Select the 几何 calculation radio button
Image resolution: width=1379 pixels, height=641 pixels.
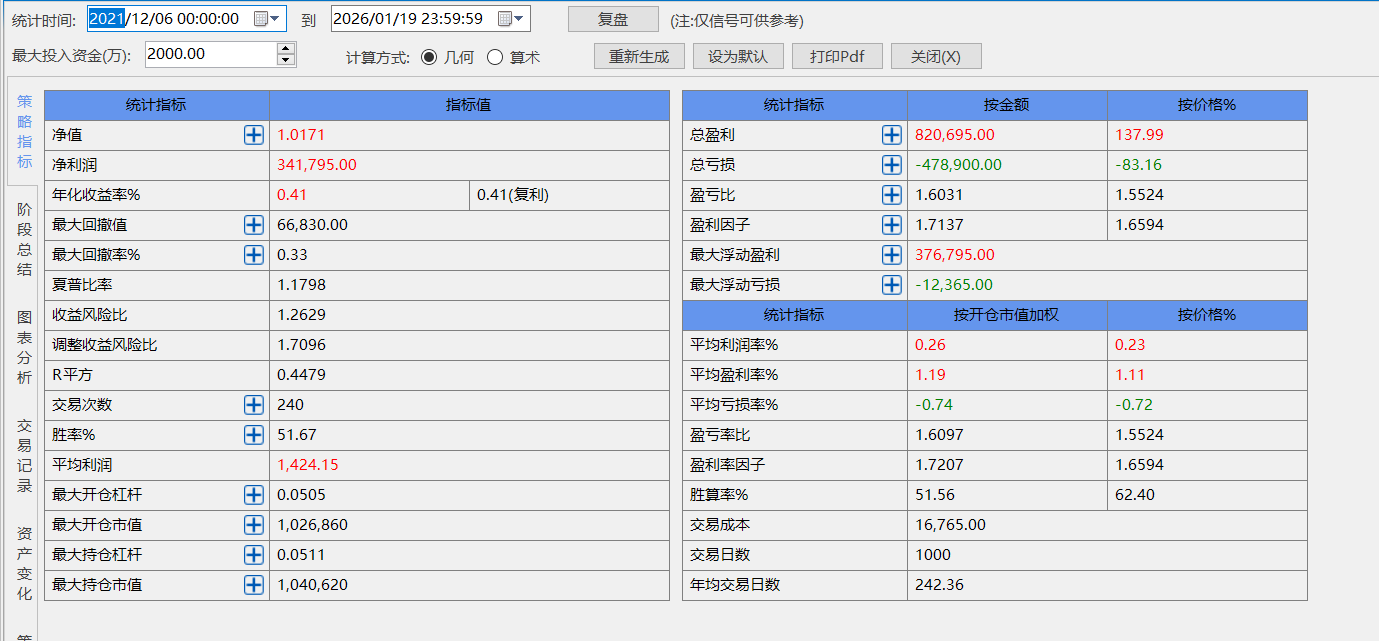[x=429, y=57]
